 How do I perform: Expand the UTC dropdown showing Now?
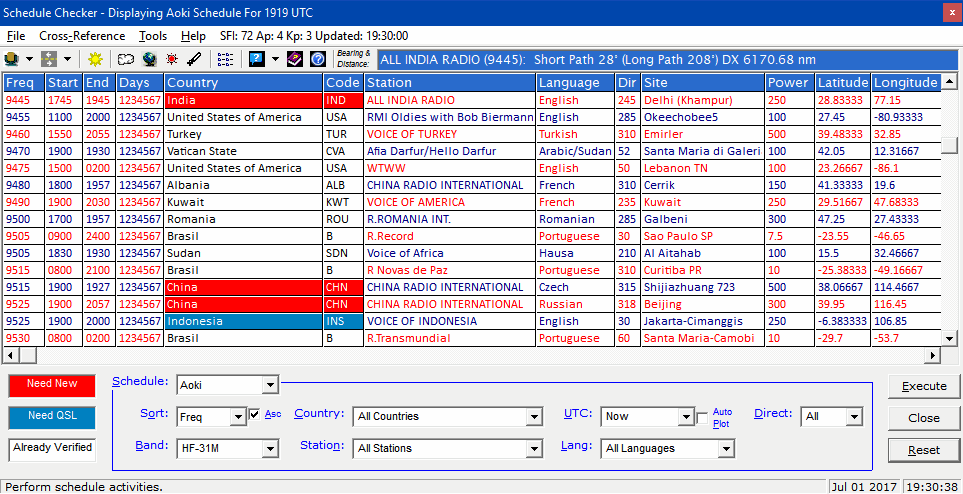pyautogui.click(x=687, y=417)
